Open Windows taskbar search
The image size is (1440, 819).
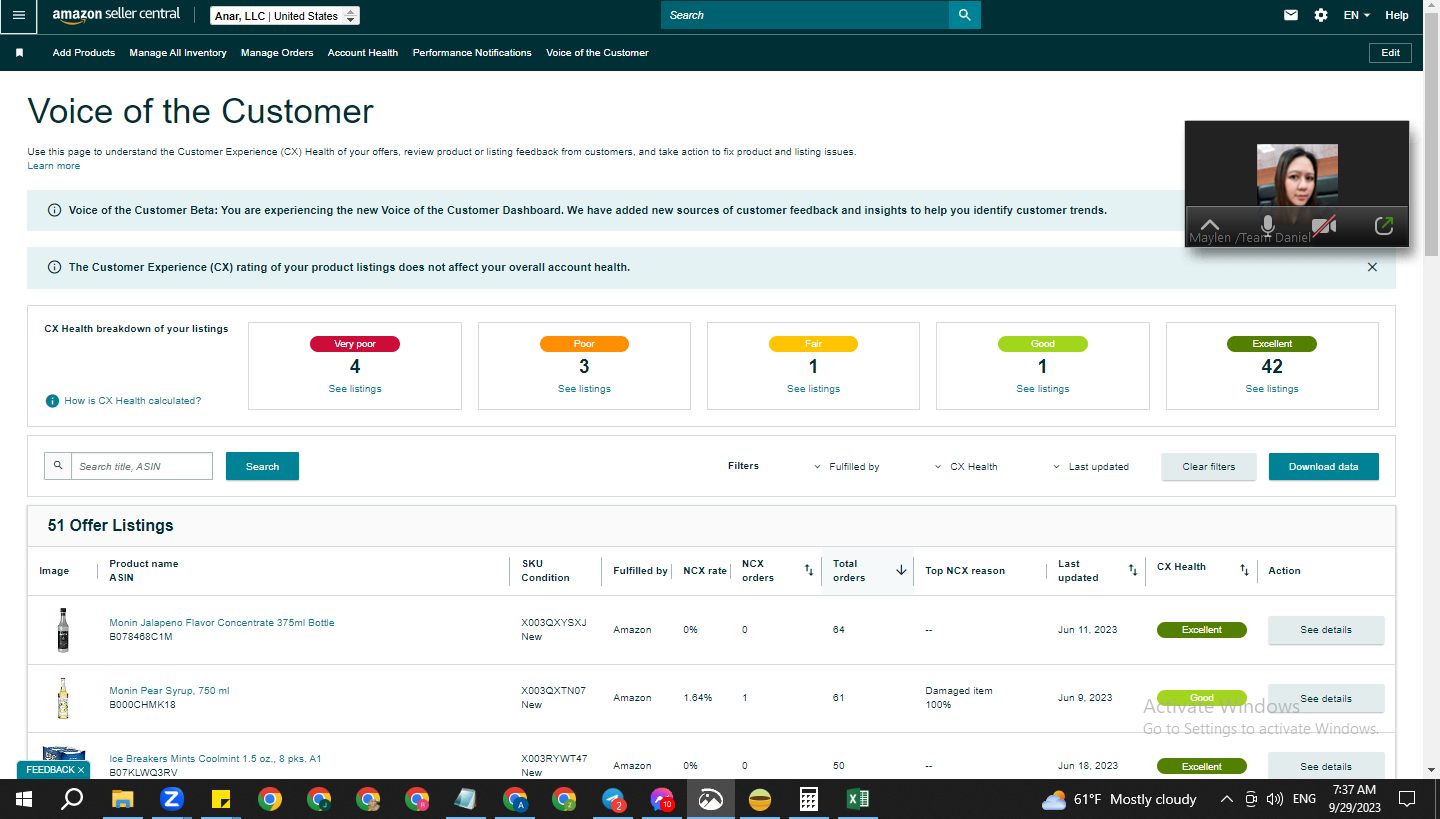[72, 799]
